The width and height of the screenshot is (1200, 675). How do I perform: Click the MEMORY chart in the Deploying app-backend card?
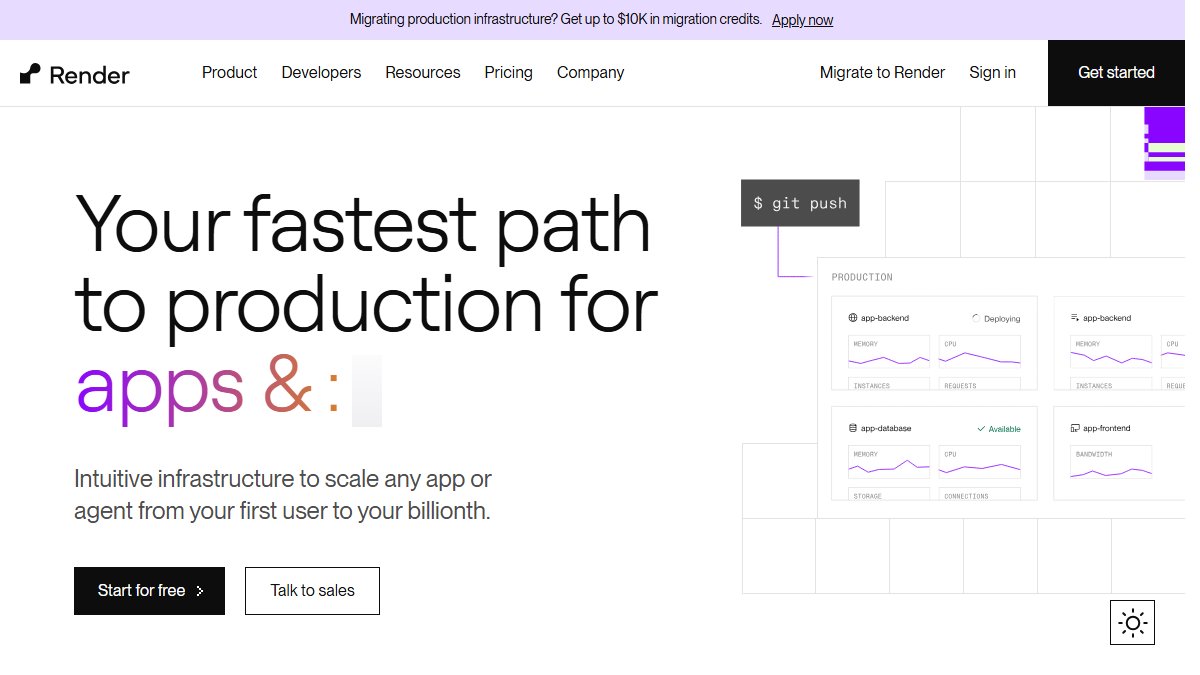(x=889, y=352)
